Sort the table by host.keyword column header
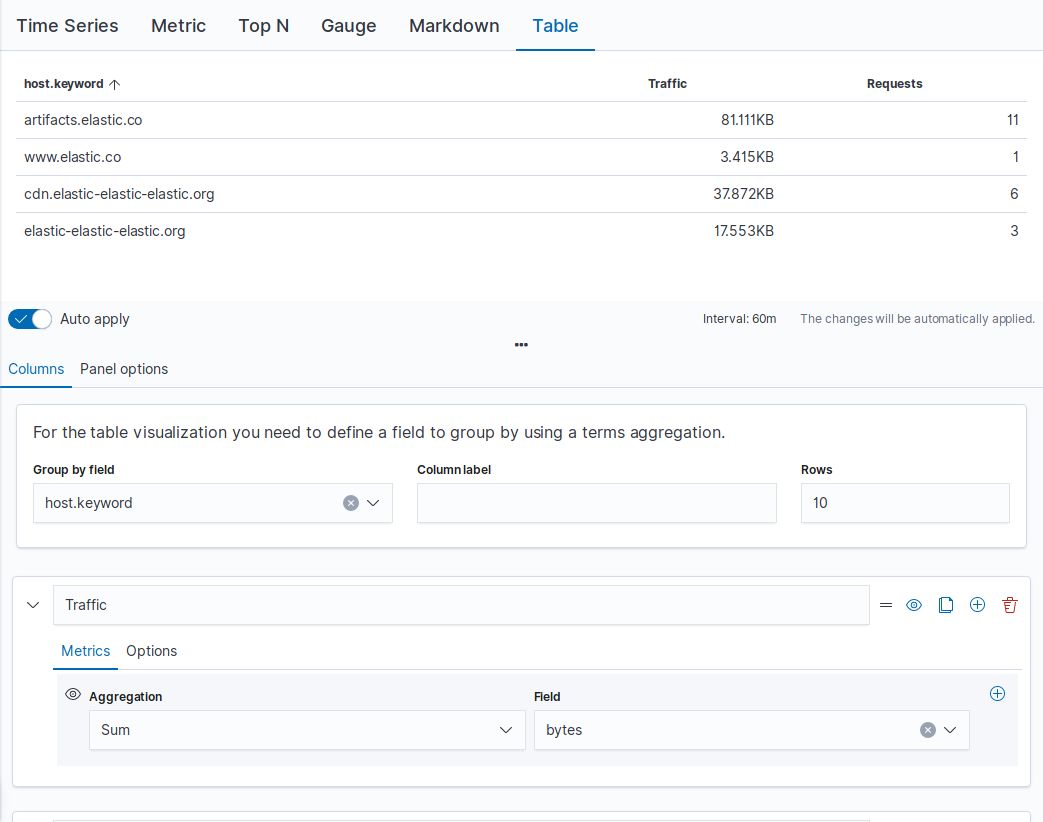The width and height of the screenshot is (1043, 822). (x=63, y=84)
